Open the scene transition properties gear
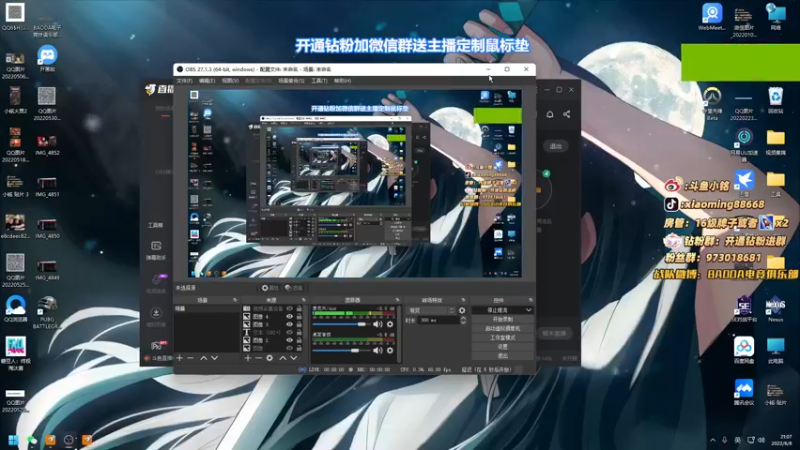The height and width of the screenshot is (450, 800). point(462,310)
